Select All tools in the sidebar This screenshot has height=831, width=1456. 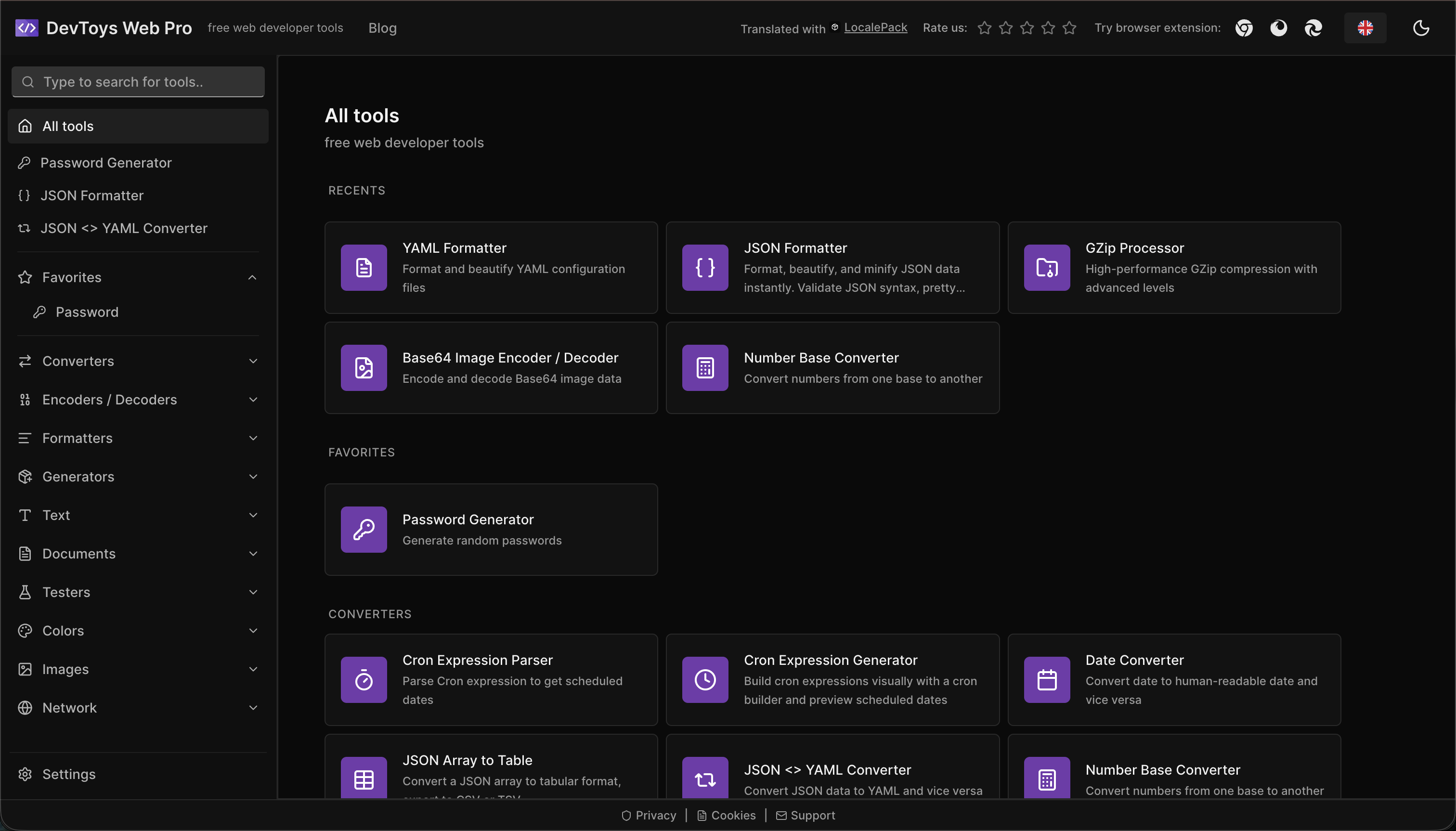pyautogui.click(x=138, y=126)
